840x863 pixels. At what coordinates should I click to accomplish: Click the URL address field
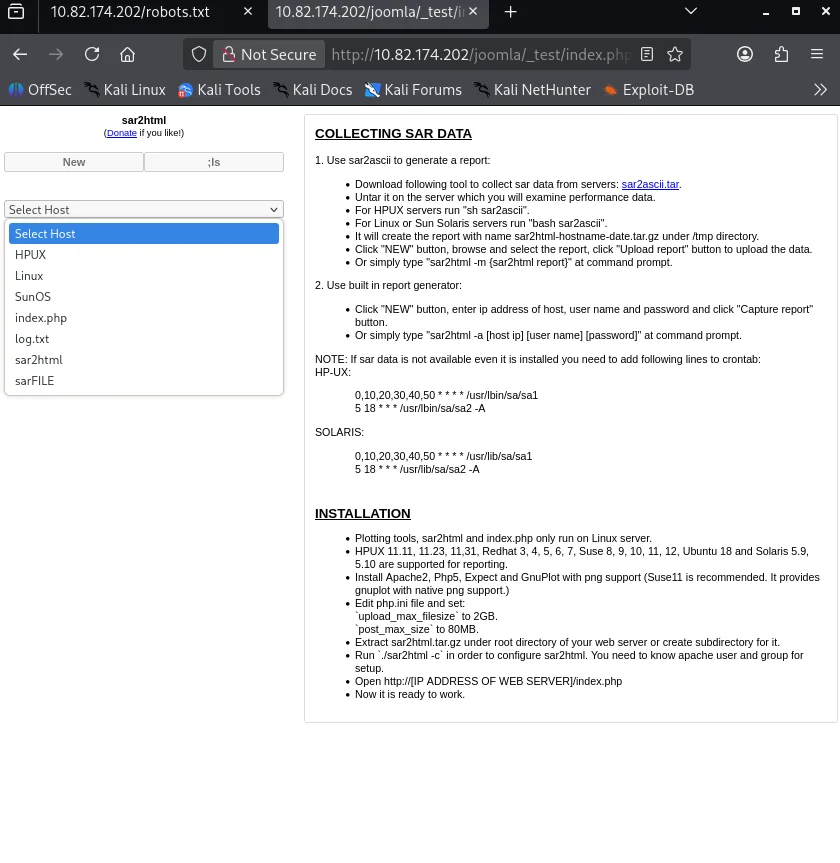(480, 54)
